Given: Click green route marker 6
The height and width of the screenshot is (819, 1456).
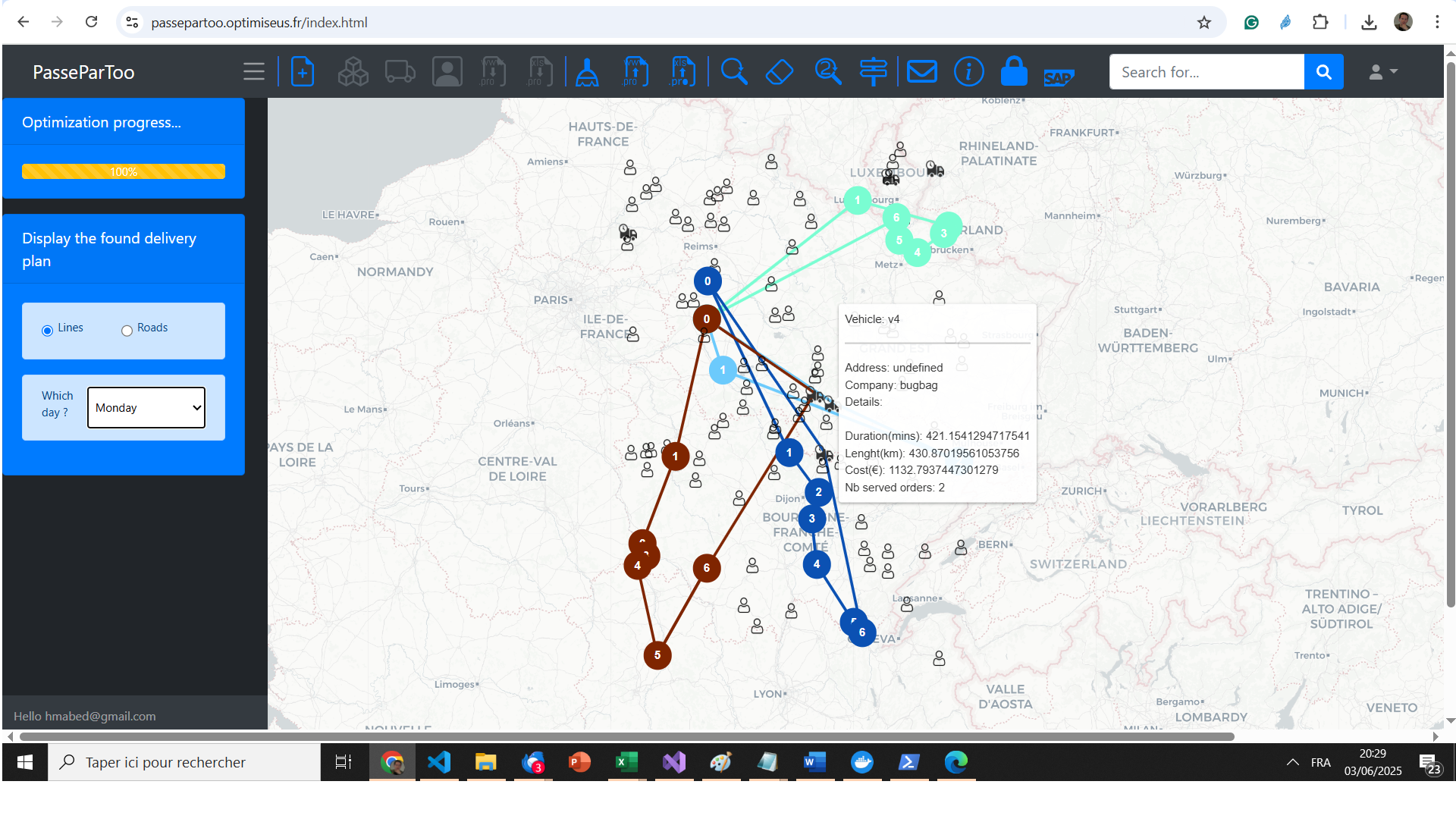Looking at the screenshot, I should point(896,218).
